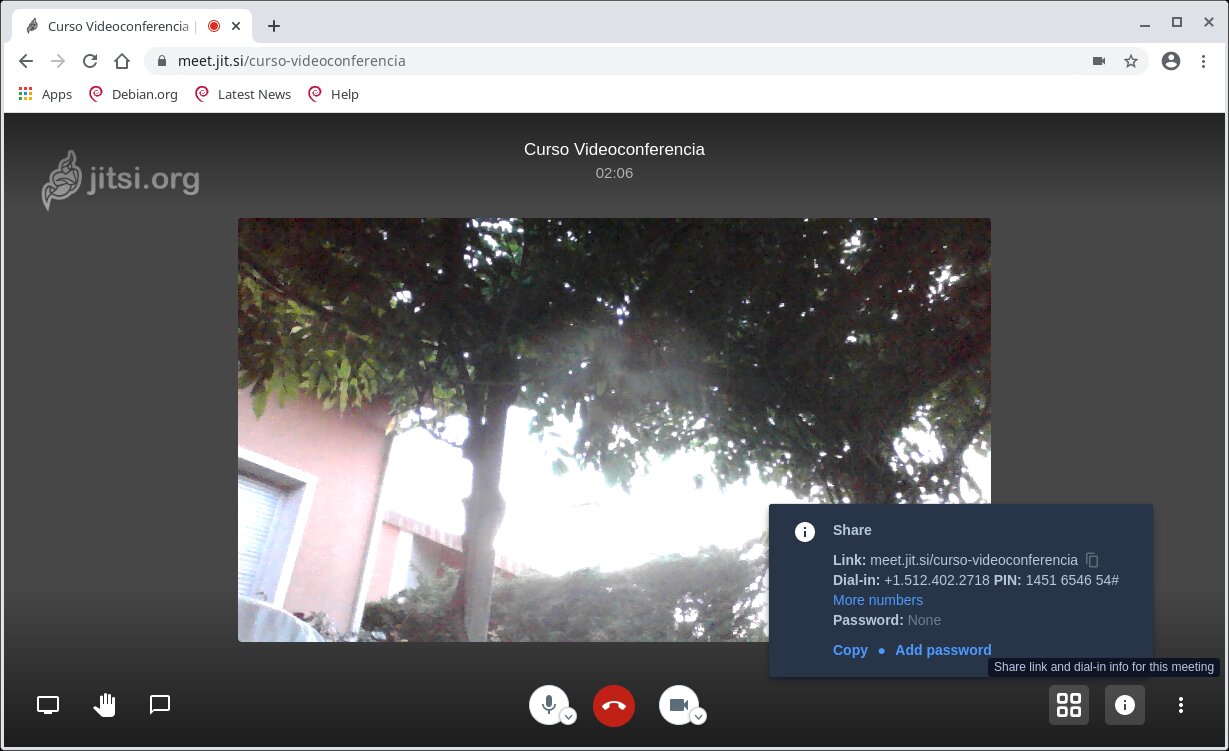Open the chat panel
Image resolution: width=1229 pixels, height=751 pixels.
160,705
